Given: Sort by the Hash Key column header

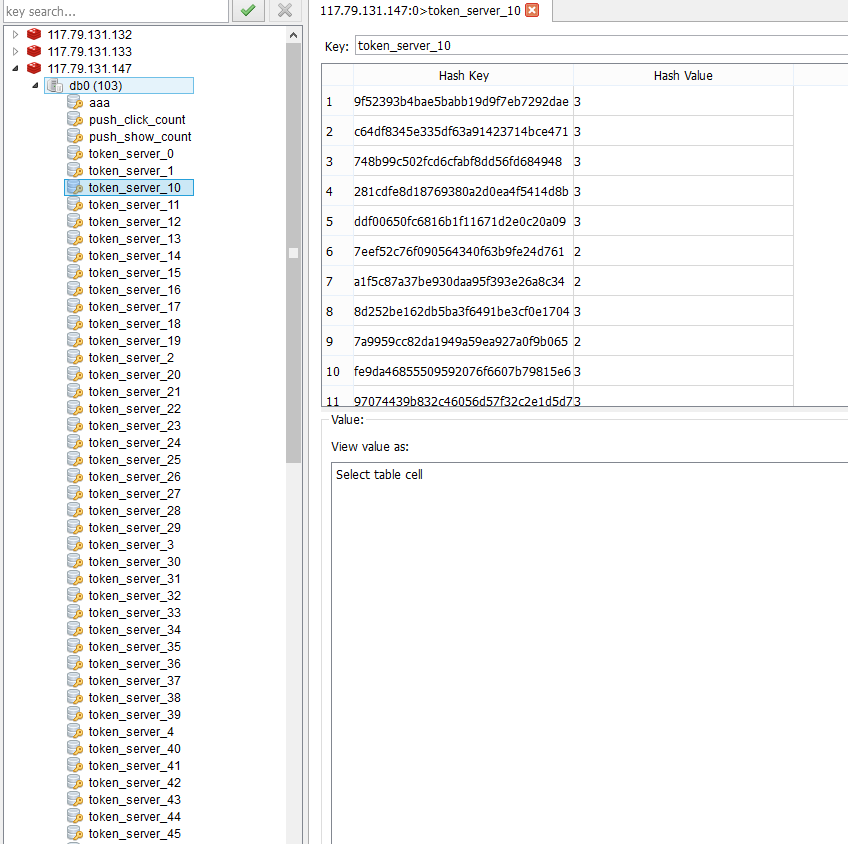Looking at the screenshot, I should (463, 76).
